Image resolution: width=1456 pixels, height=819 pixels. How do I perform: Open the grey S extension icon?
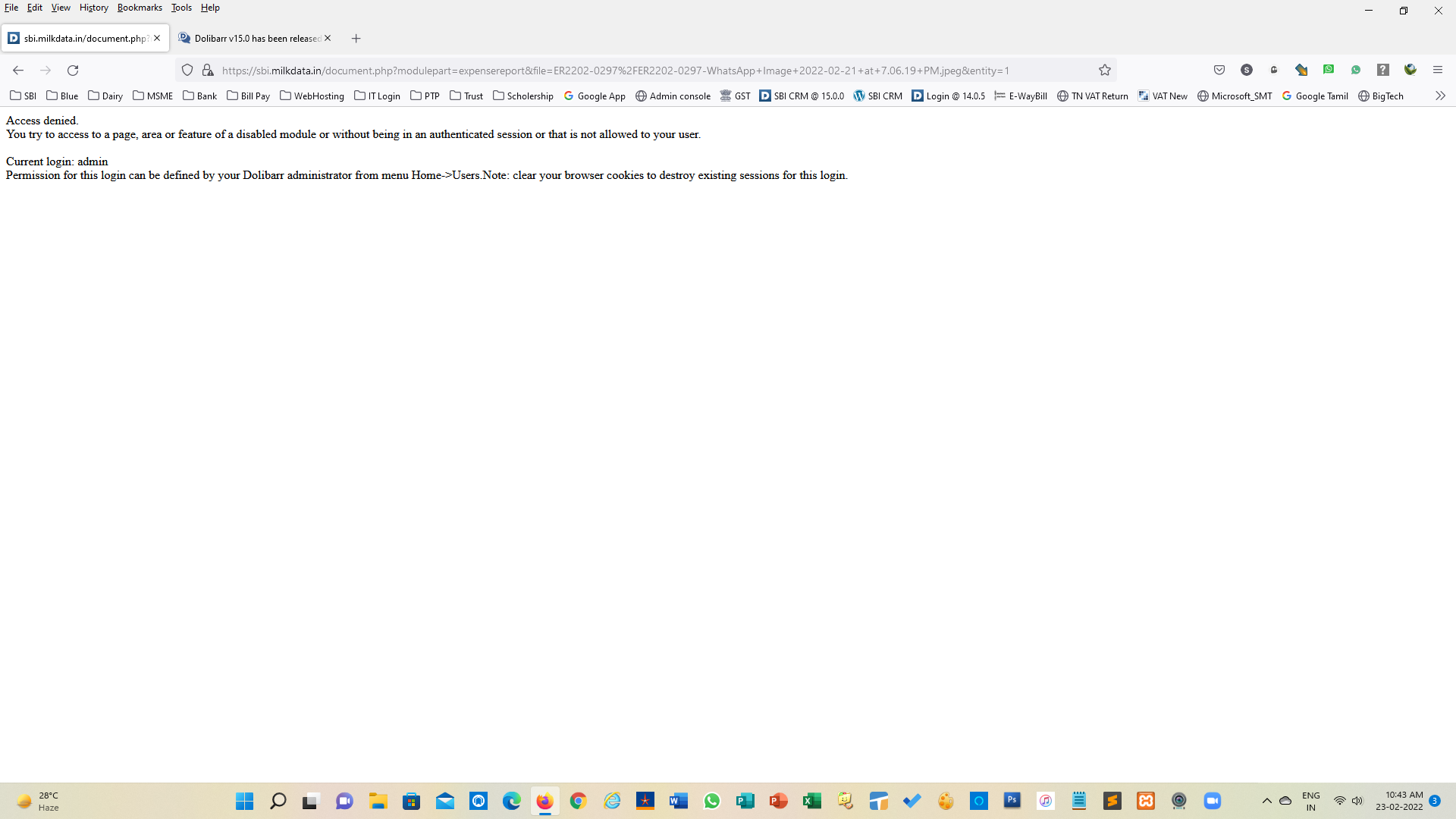coord(1247,70)
